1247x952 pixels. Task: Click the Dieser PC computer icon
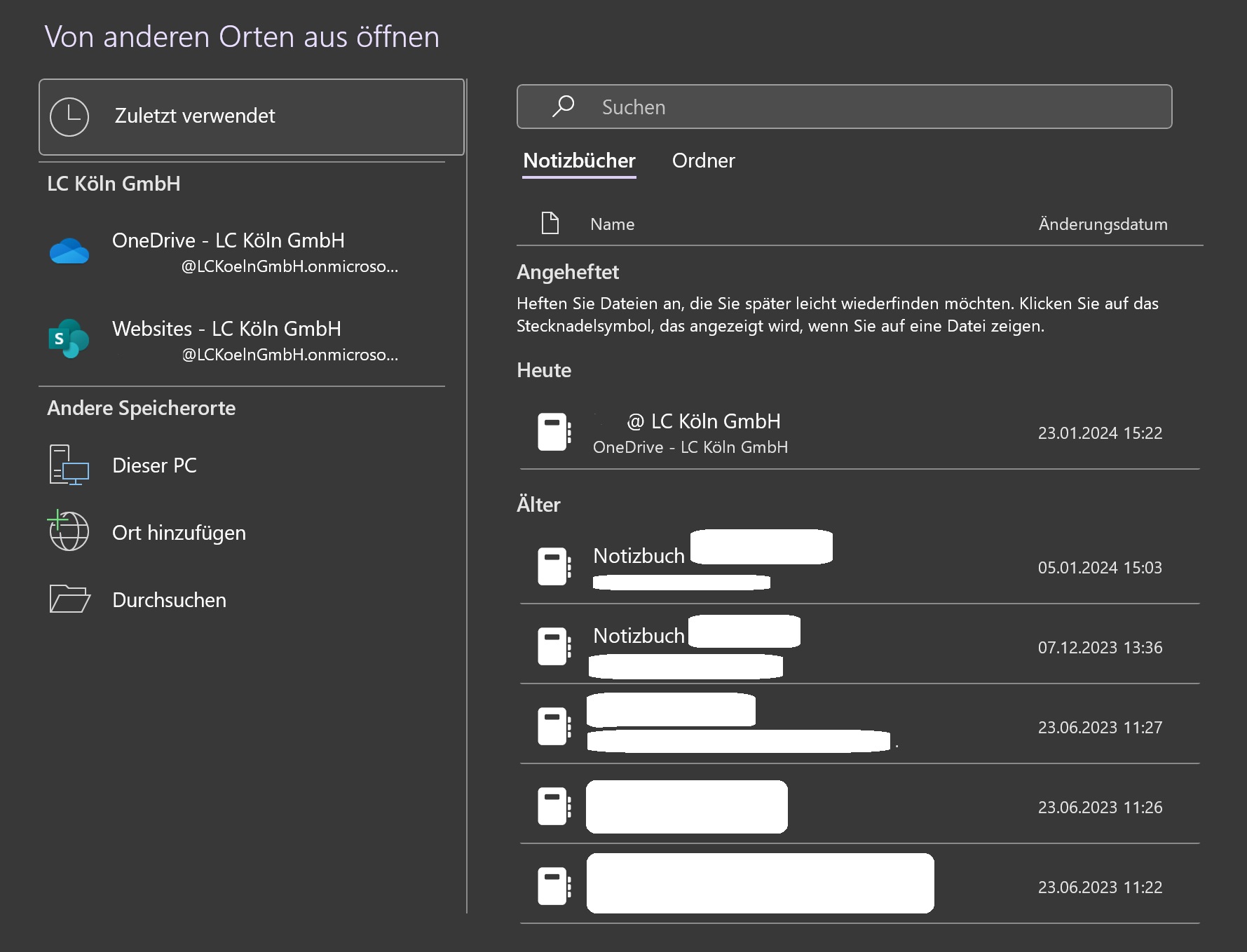coord(69,465)
